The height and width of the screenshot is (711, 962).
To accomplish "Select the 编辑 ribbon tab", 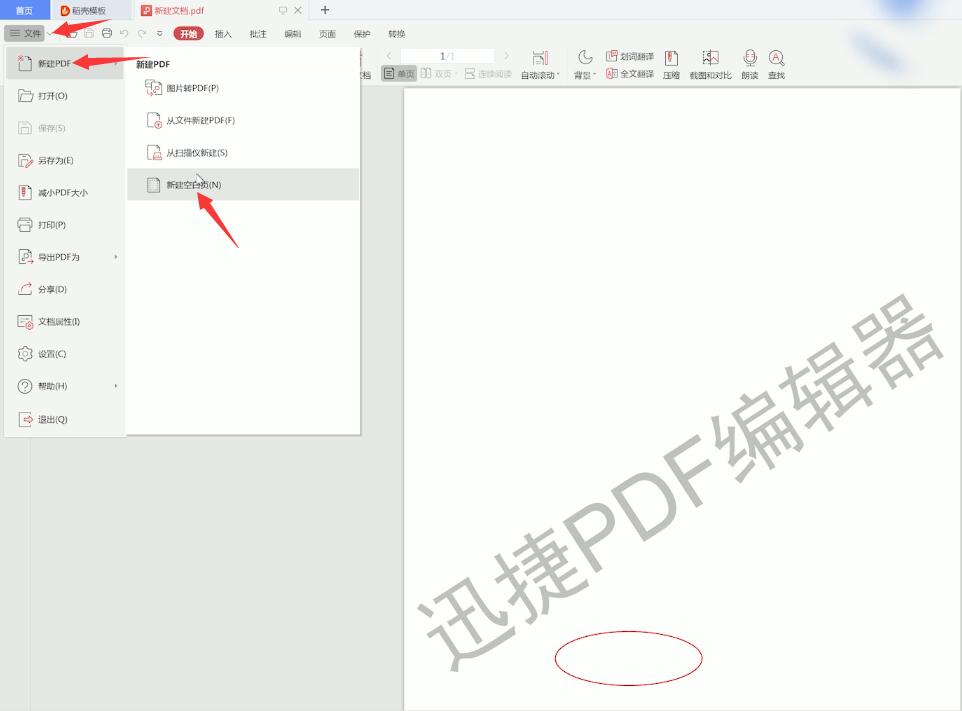I will 293,34.
